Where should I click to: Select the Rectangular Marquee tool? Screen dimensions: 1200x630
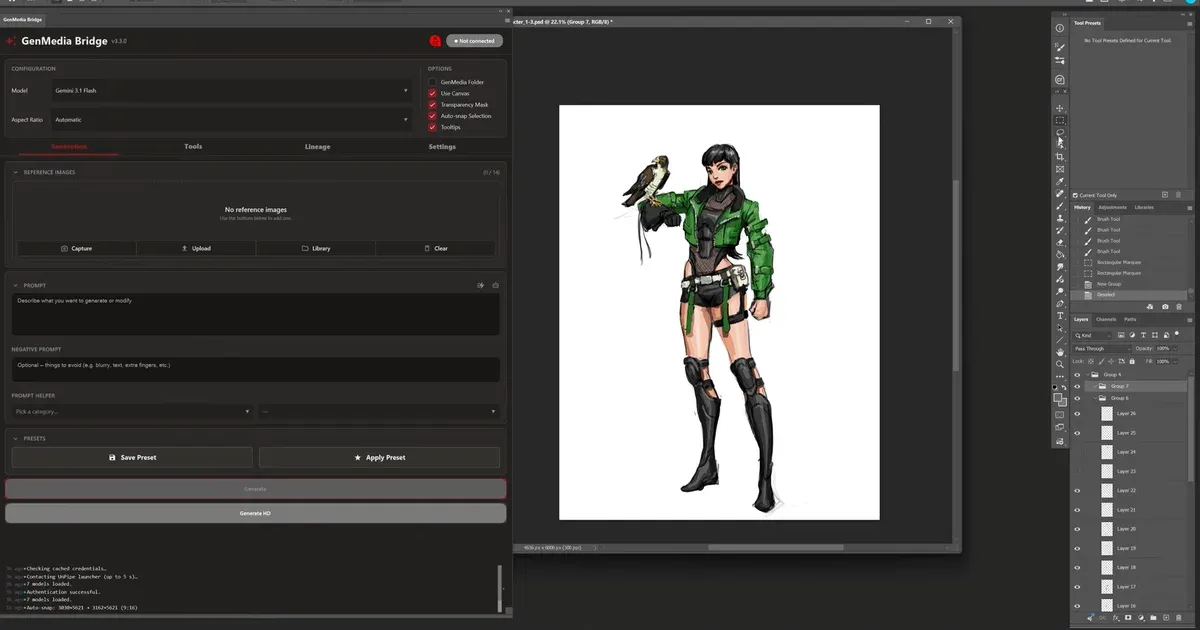click(1060, 120)
